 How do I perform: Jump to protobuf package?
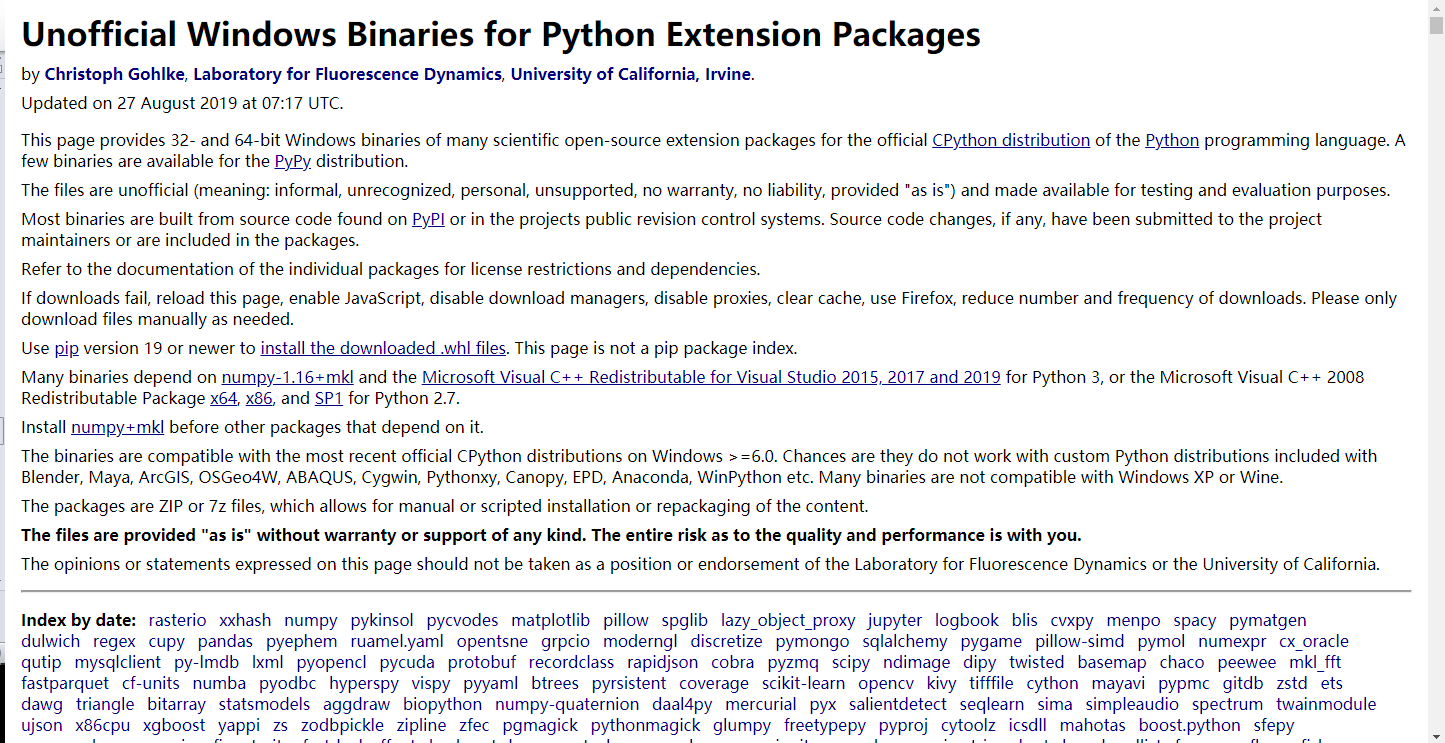pos(482,662)
